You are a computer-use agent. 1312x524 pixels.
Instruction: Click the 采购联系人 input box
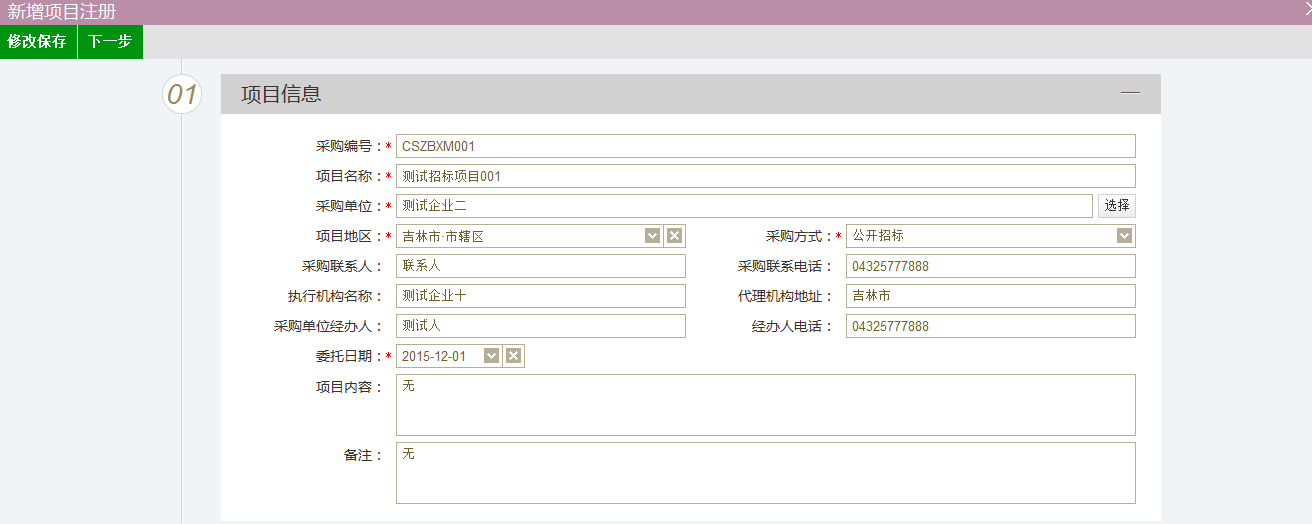[x=540, y=266]
